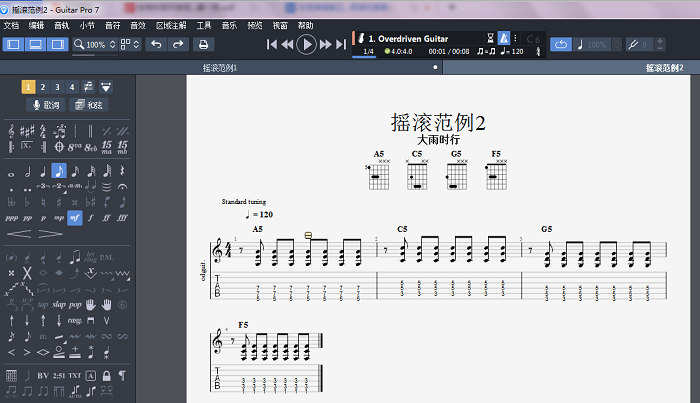This screenshot has height=403, width=700.
Task: Select voice 1 button
Action: (x=28, y=87)
